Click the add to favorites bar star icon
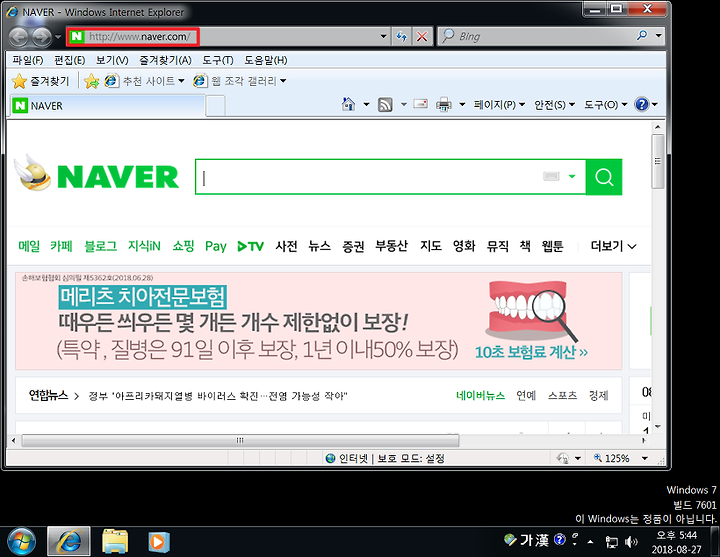 point(91,81)
